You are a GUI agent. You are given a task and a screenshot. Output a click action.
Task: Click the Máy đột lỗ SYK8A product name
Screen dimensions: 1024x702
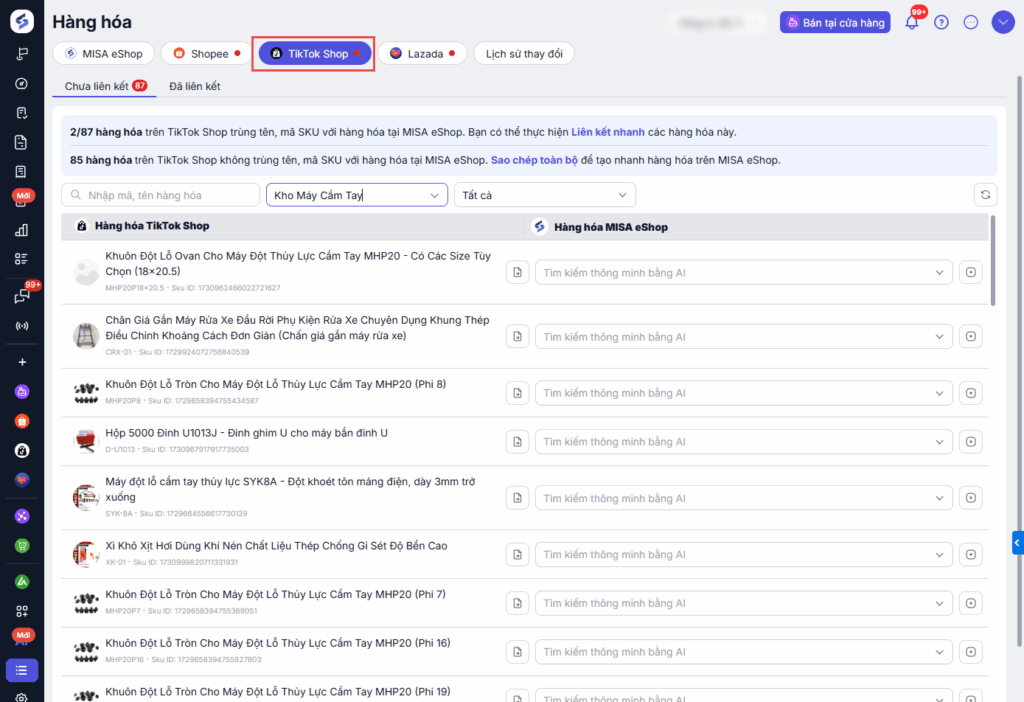tap(290, 489)
